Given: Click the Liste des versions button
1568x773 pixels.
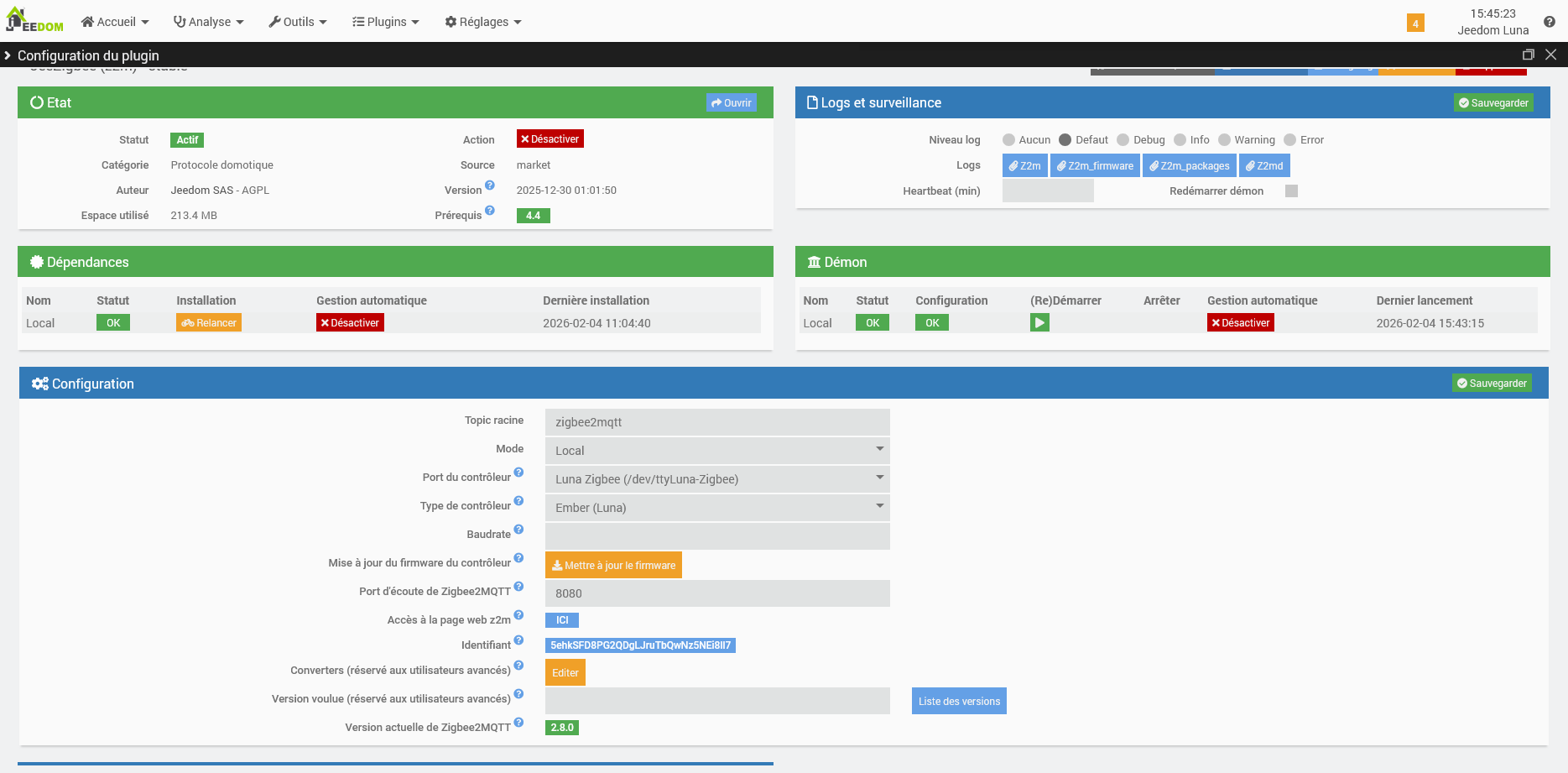Looking at the screenshot, I should [958, 702].
